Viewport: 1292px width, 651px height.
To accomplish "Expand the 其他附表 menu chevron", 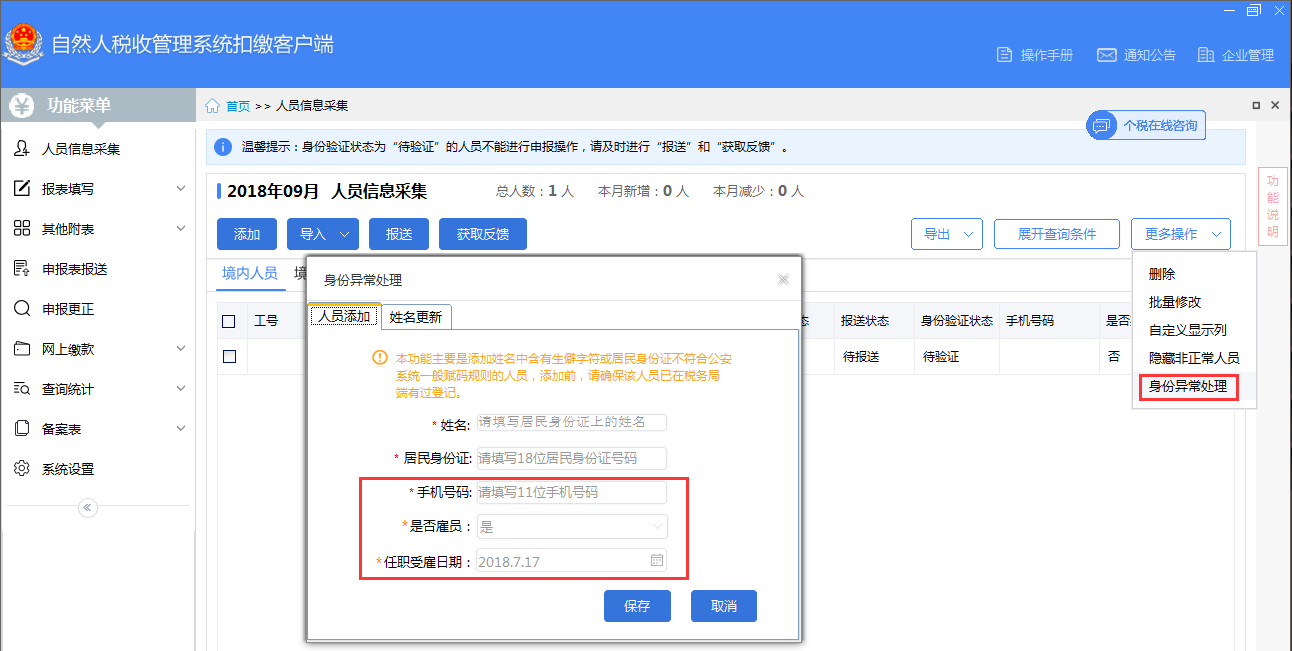I will point(181,229).
